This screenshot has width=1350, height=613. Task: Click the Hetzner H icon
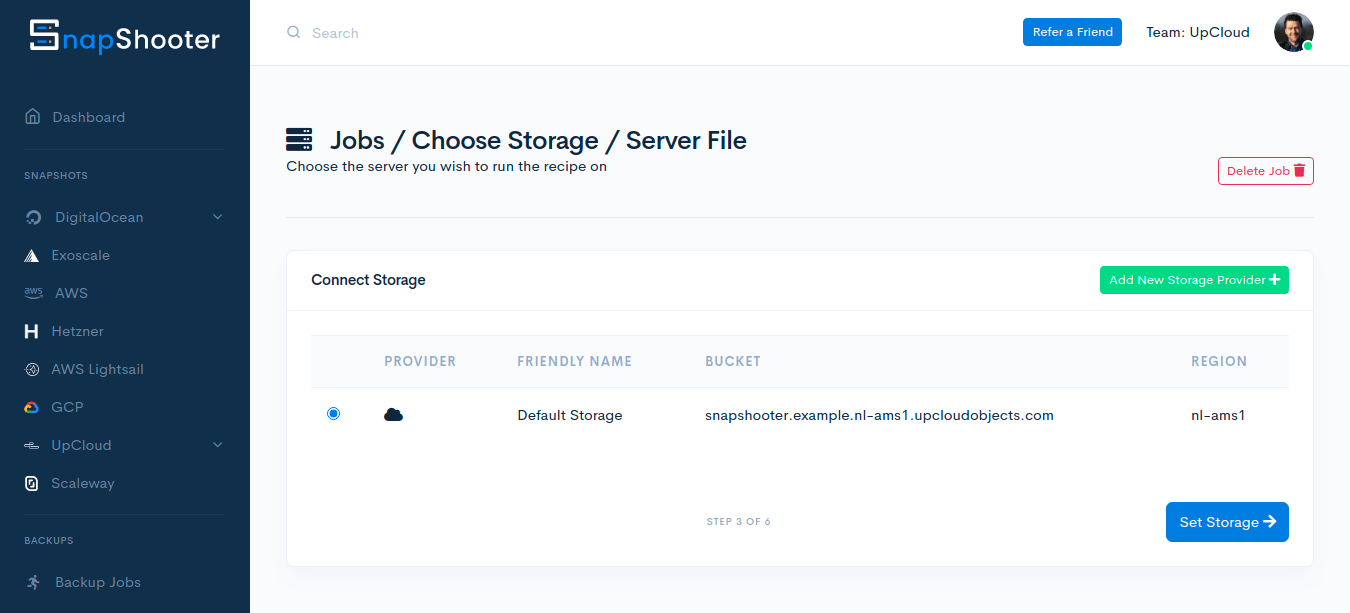32,332
